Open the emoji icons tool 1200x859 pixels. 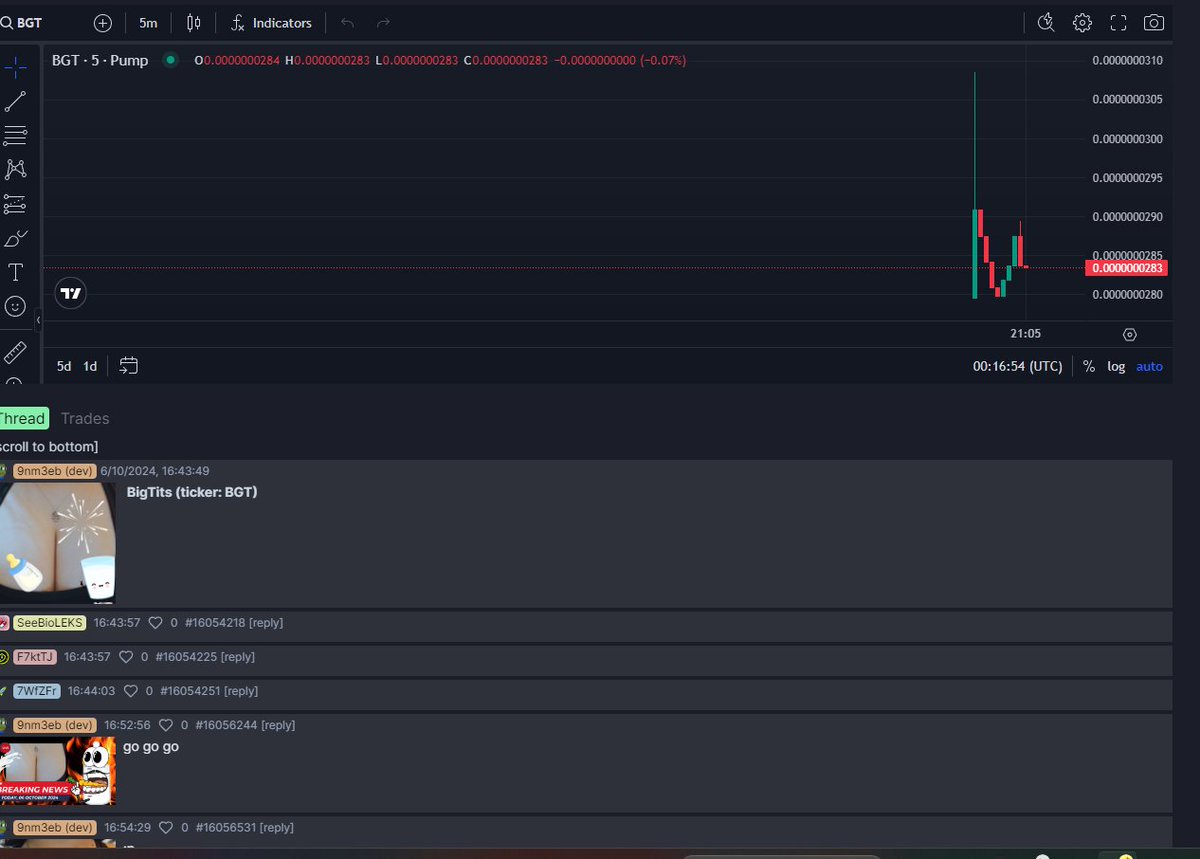coord(15,306)
